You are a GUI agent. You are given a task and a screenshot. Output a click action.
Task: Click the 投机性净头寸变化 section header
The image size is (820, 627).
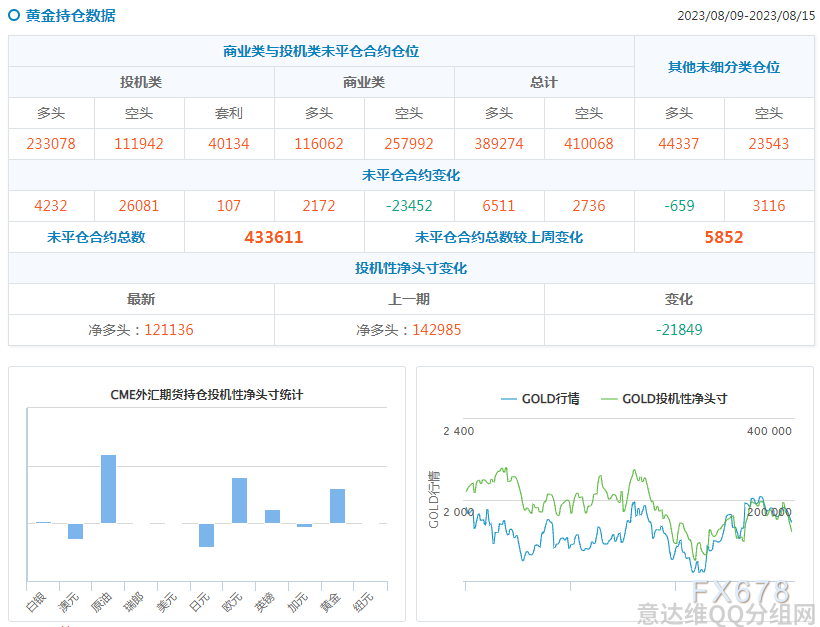pyautogui.click(x=411, y=268)
